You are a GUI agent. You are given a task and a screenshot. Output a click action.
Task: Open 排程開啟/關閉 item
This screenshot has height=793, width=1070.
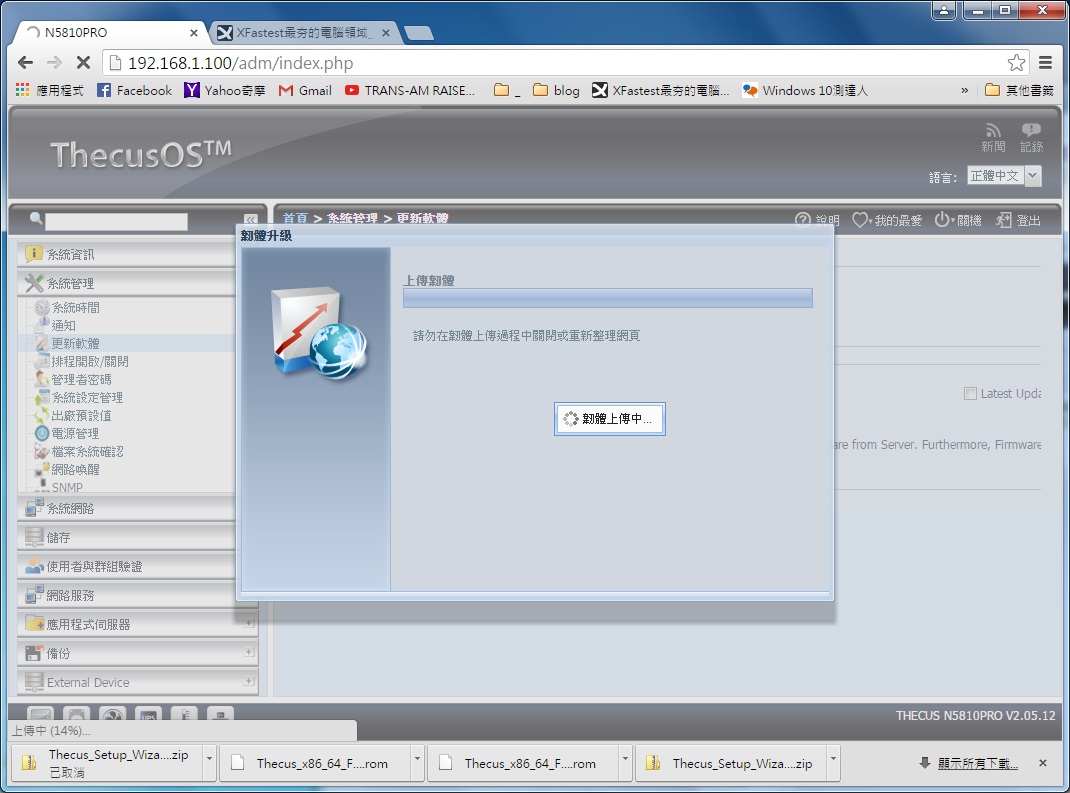pos(89,362)
